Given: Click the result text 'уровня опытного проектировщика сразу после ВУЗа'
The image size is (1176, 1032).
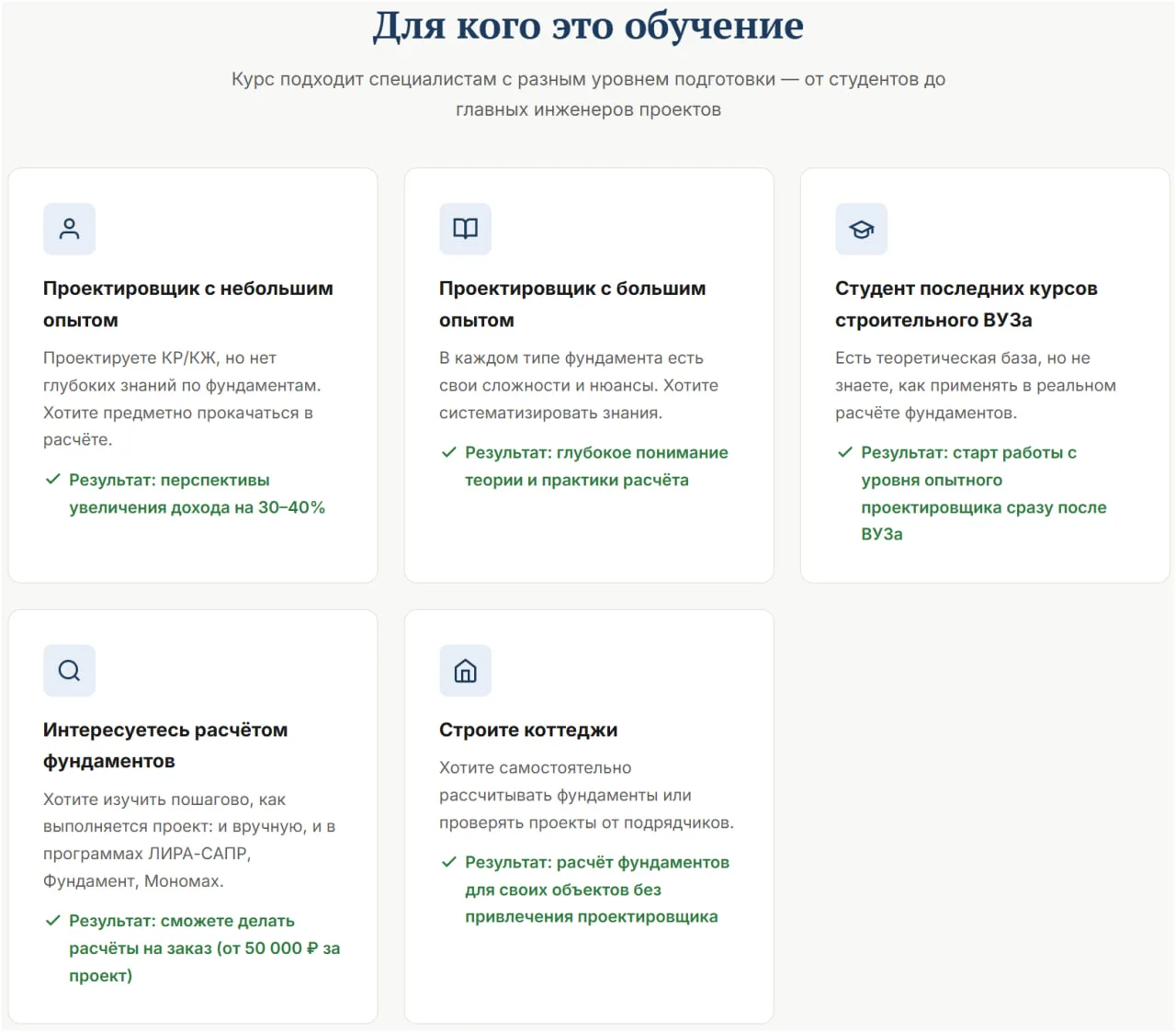Looking at the screenshot, I should point(984,506).
